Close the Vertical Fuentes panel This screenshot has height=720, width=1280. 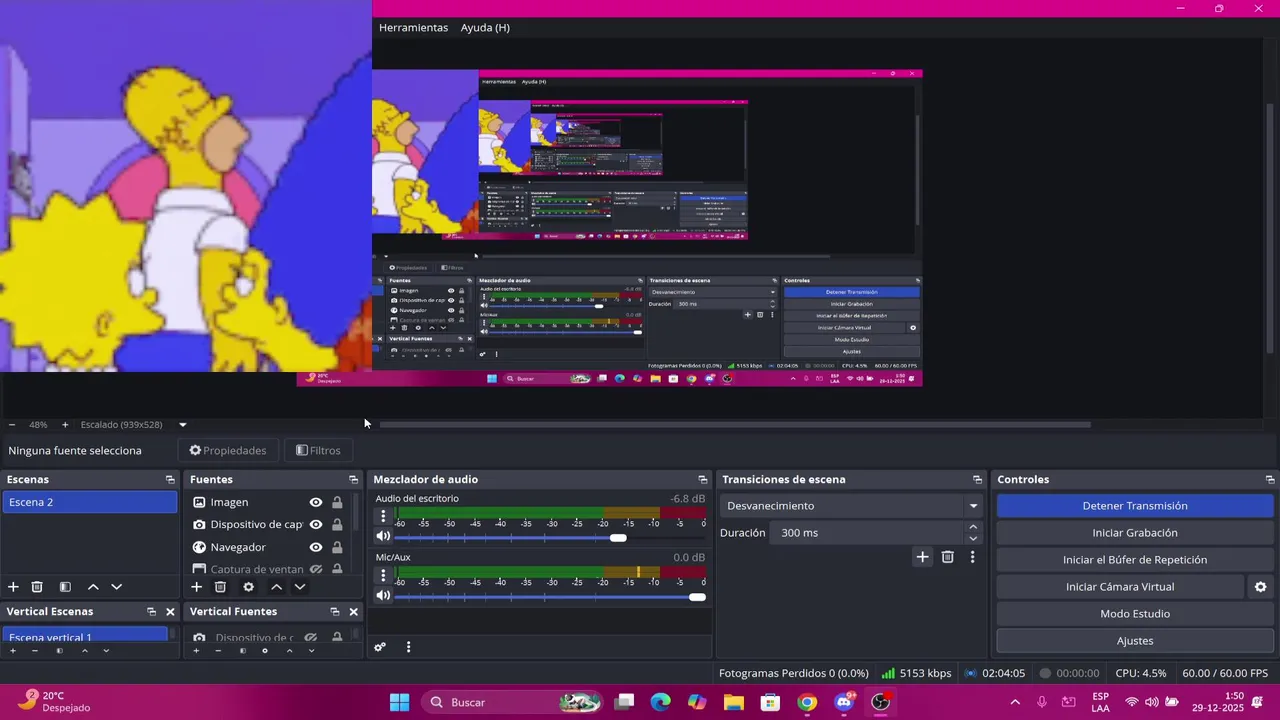[353, 612]
